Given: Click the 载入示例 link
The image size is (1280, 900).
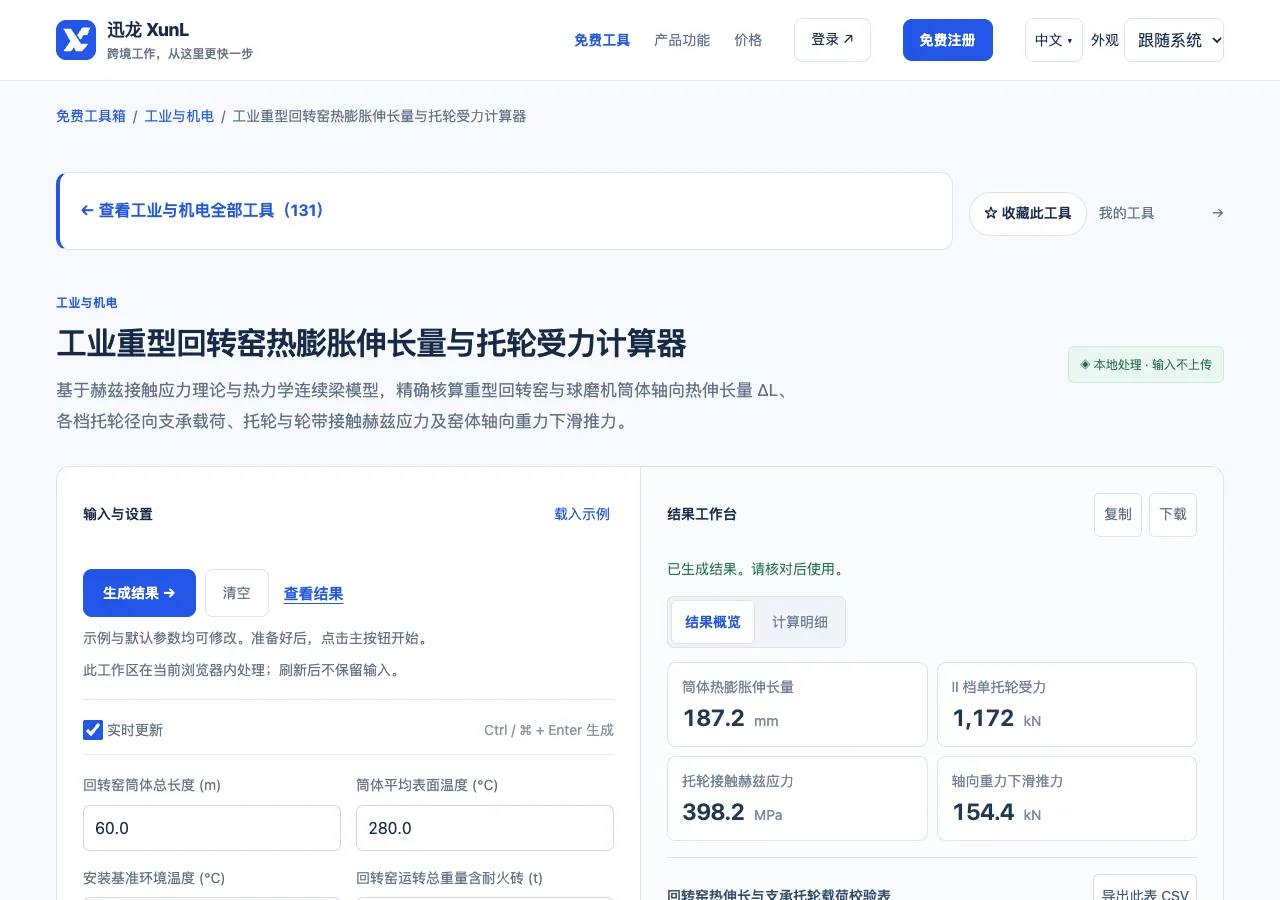Looking at the screenshot, I should point(582,514).
